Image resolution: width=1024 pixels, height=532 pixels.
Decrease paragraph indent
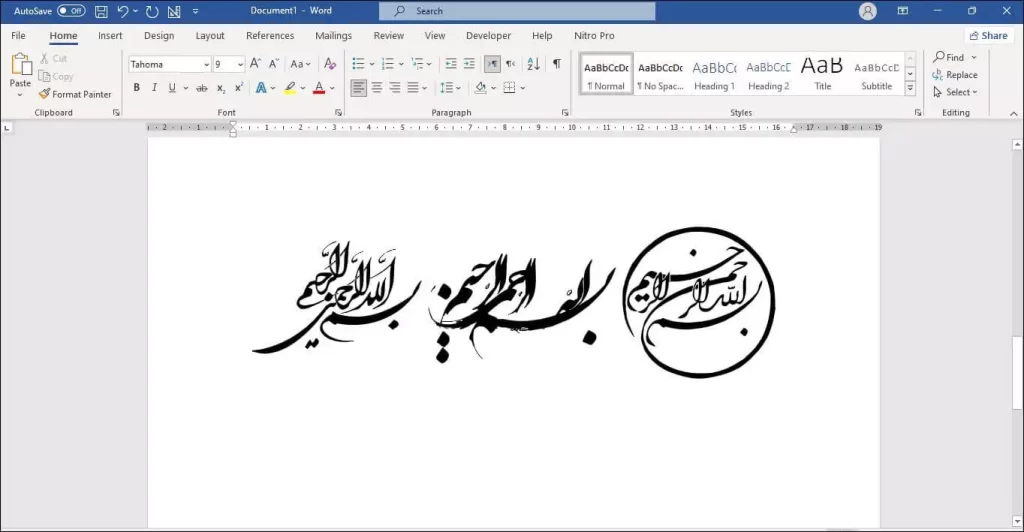(451, 63)
